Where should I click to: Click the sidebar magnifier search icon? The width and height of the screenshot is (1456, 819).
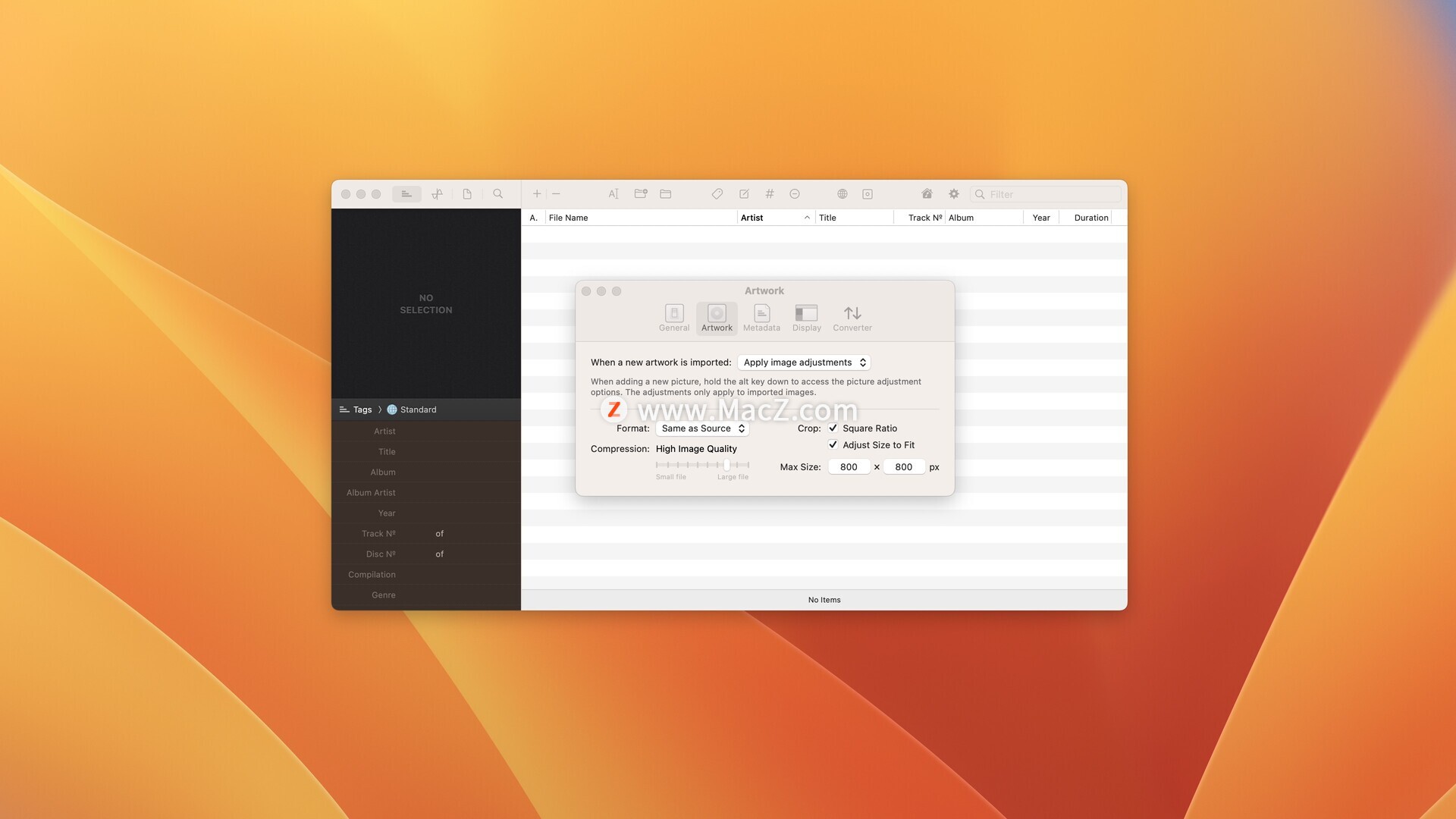pyautogui.click(x=498, y=194)
